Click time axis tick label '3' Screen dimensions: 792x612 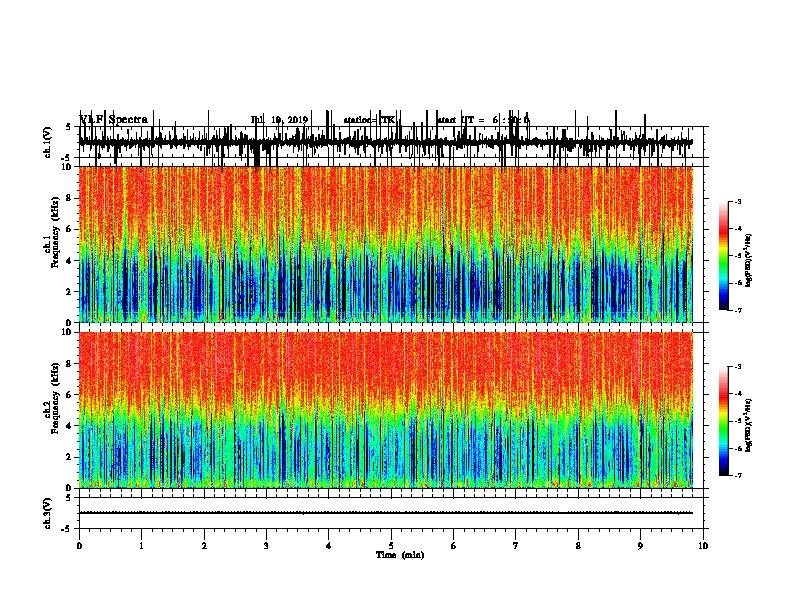(266, 546)
